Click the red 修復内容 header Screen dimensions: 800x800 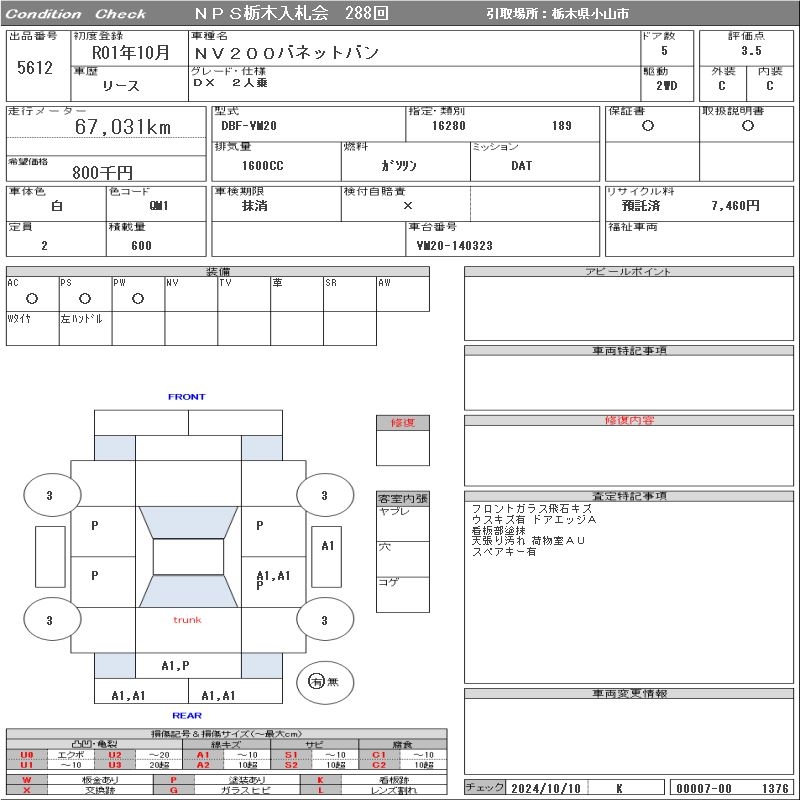coord(629,420)
